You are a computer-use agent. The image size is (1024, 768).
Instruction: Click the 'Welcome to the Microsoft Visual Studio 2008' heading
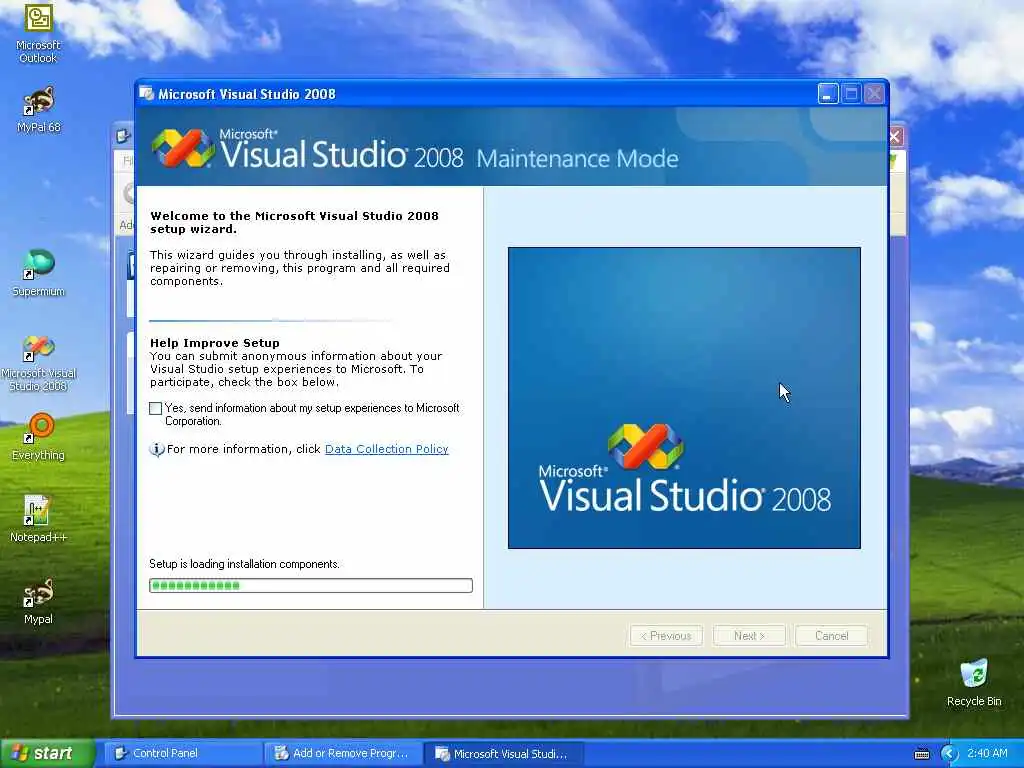click(x=295, y=222)
